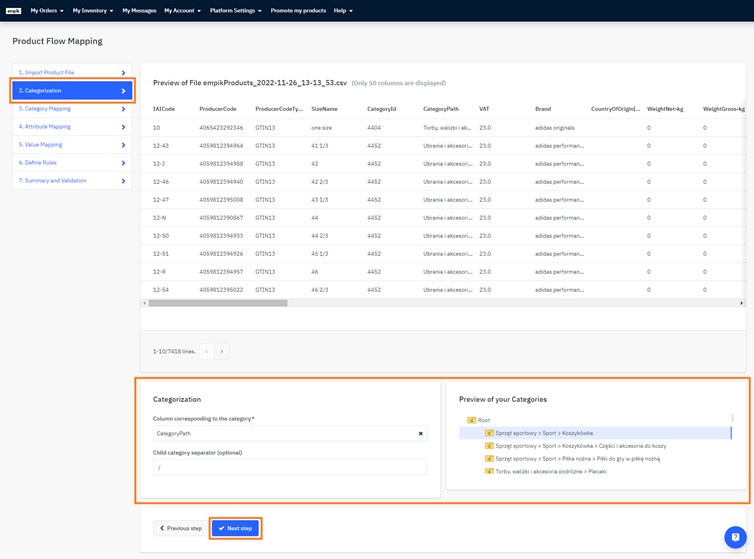The width and height of the screenshot is (754, 559).
Task: Open the Platform Settings dropdown
Action: tap(235, 11)
